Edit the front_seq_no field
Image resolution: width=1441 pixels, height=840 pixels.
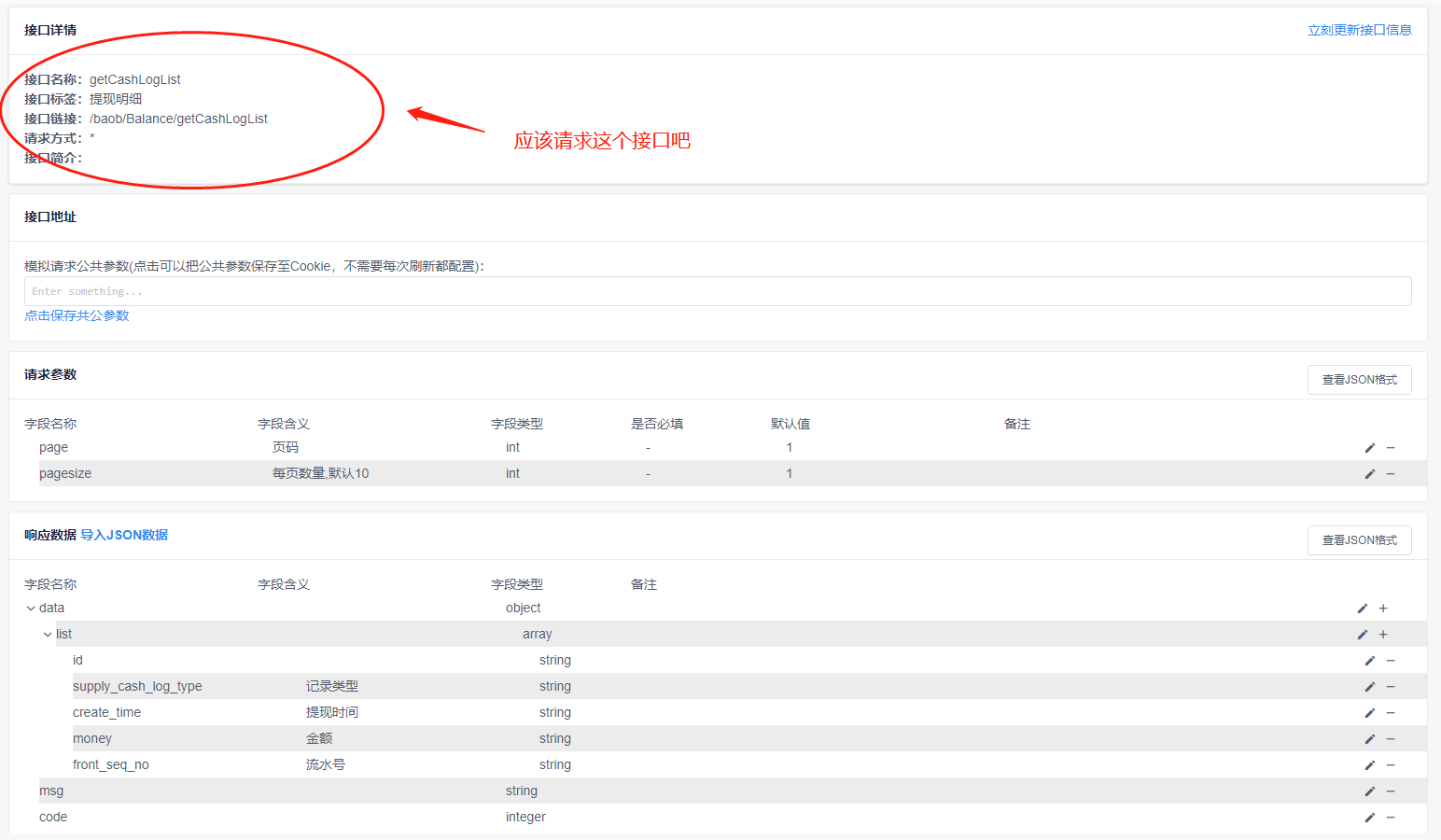(1370, 765)
